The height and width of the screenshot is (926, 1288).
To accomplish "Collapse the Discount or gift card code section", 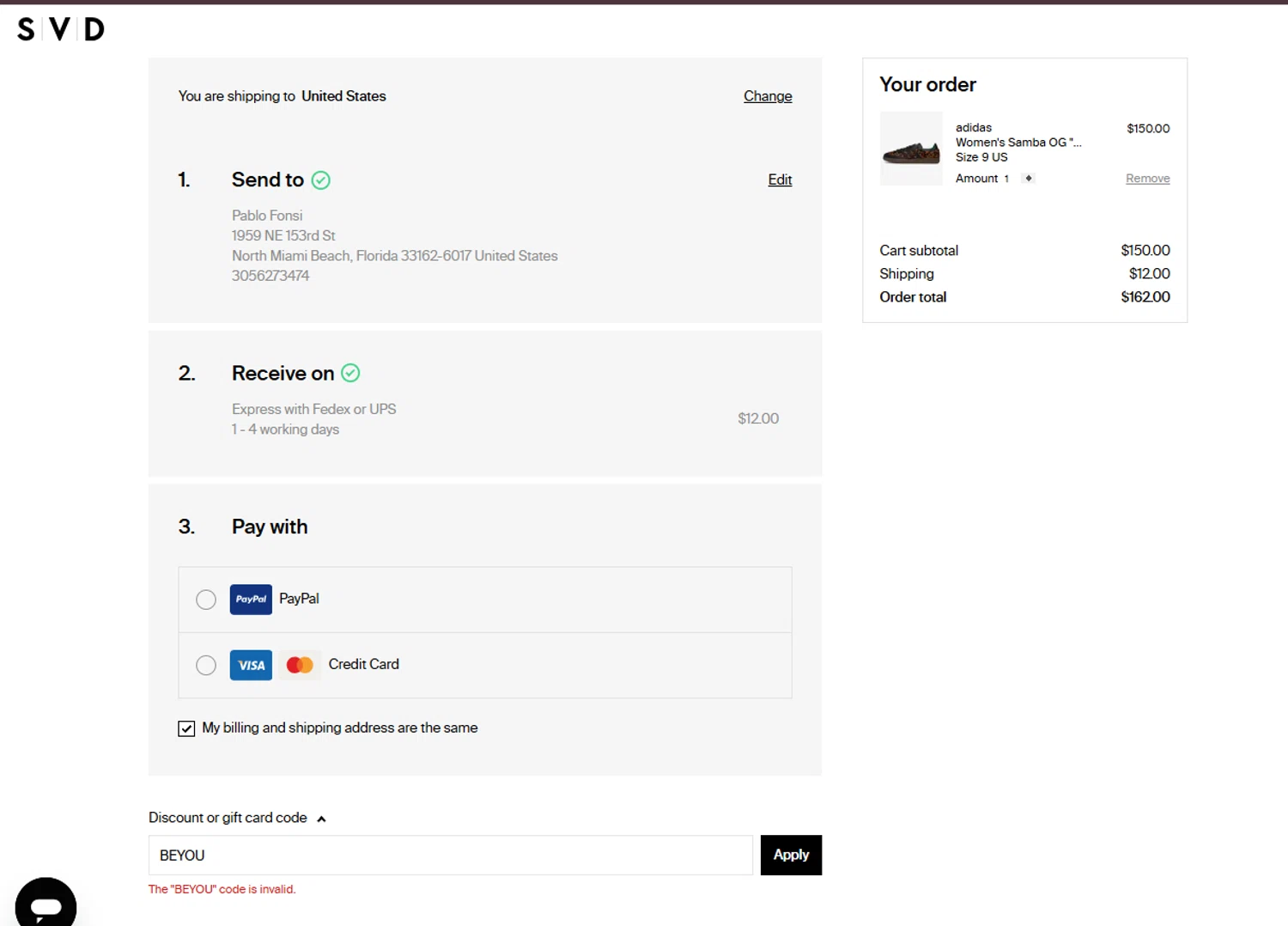I will click(237, 818).
